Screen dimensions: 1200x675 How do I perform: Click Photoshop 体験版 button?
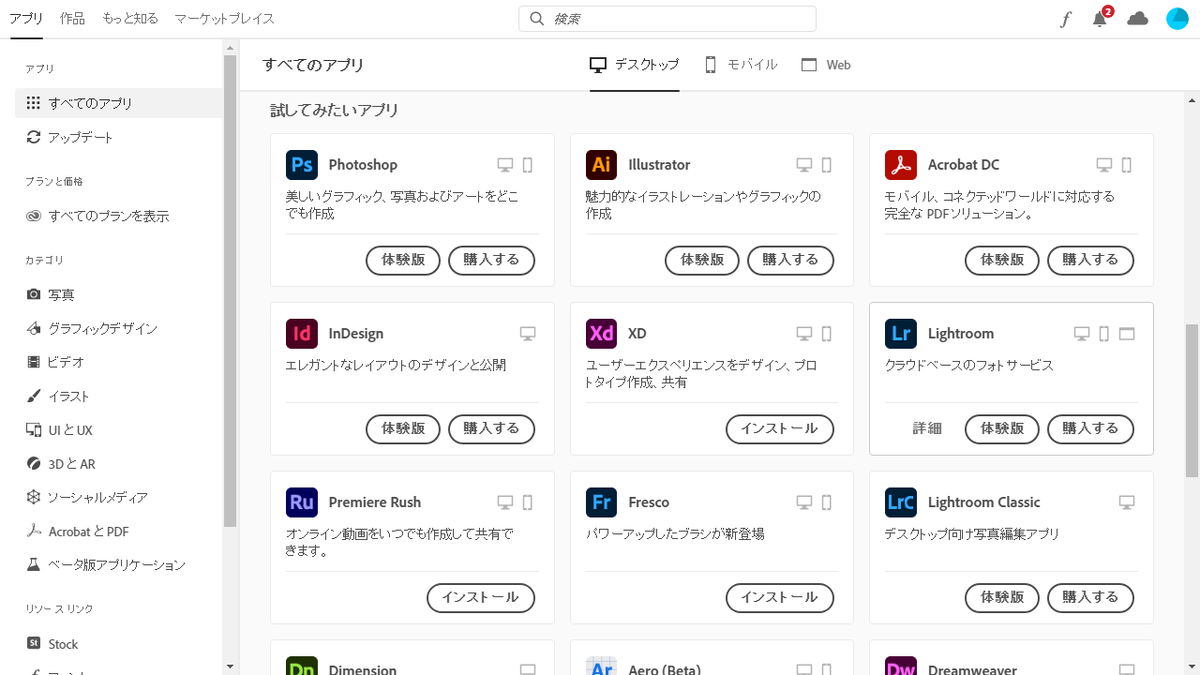click(x=403, y=260)
